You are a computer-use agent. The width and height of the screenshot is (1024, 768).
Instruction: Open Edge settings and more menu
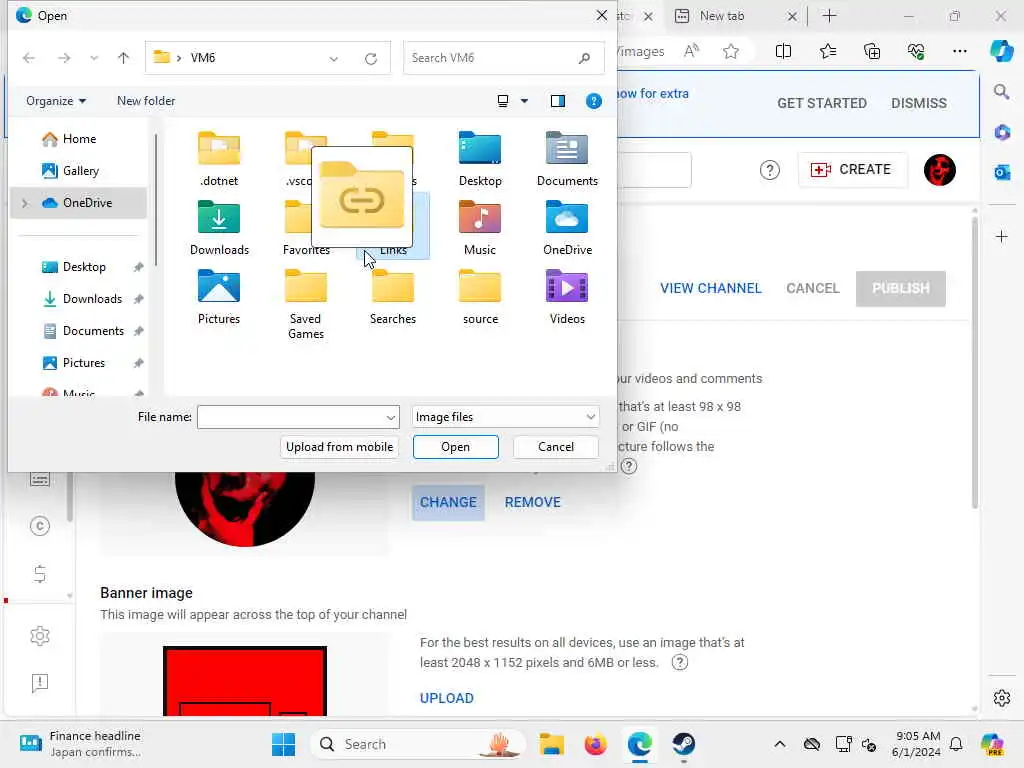pyautogui.click(x=959, y=52)
